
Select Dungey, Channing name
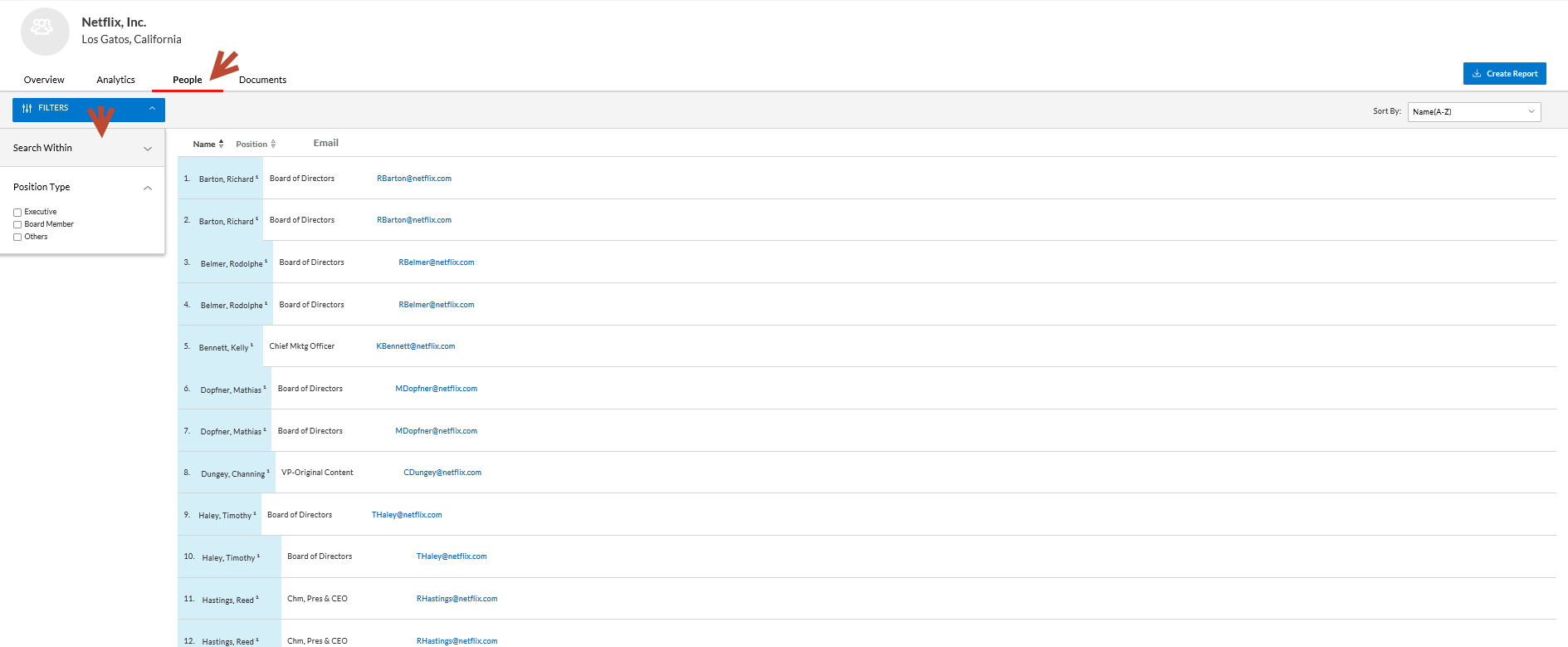(x=233, y=474)
